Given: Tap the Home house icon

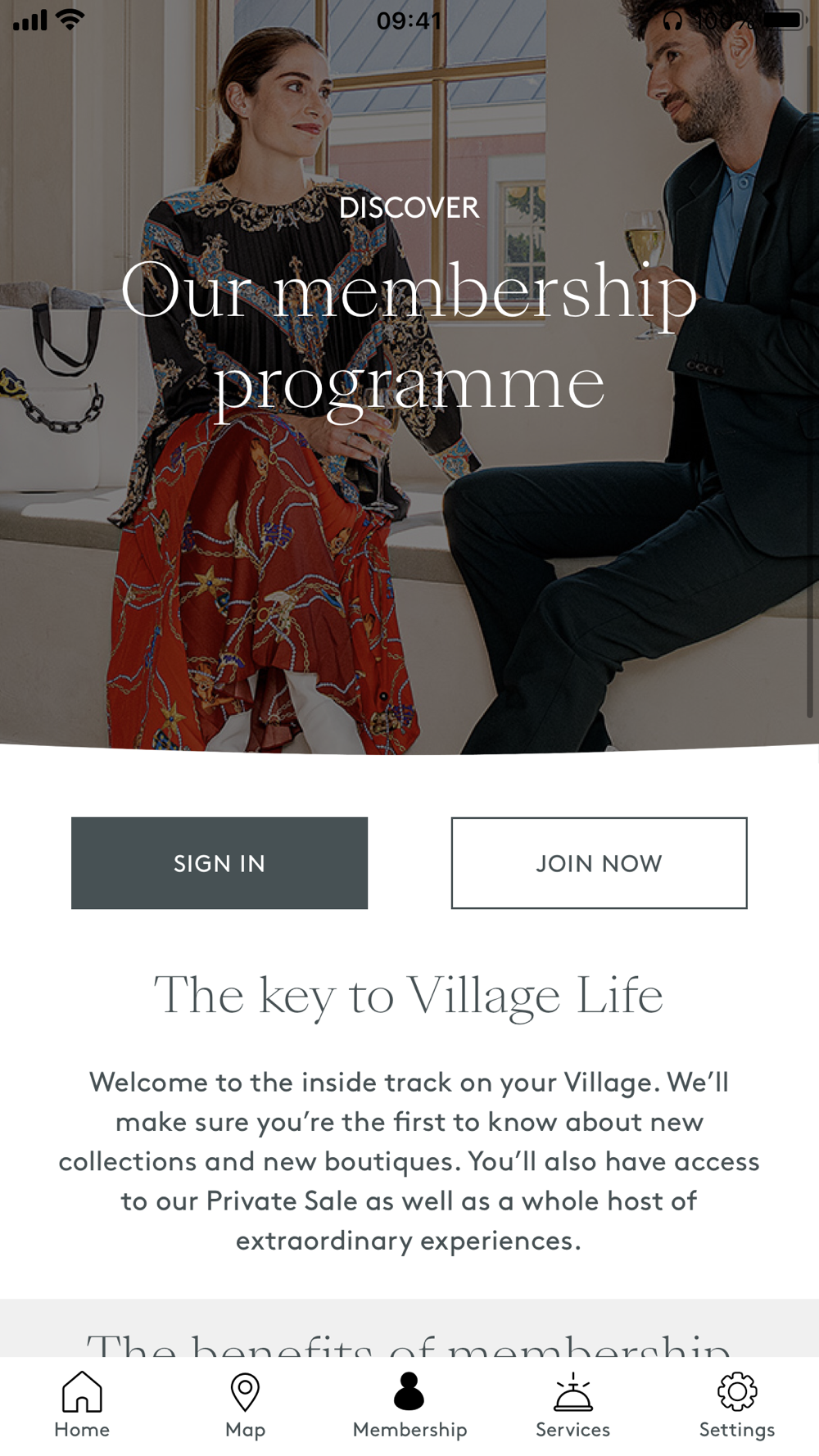Looking at the screenshot, I should coord(82,1391).
